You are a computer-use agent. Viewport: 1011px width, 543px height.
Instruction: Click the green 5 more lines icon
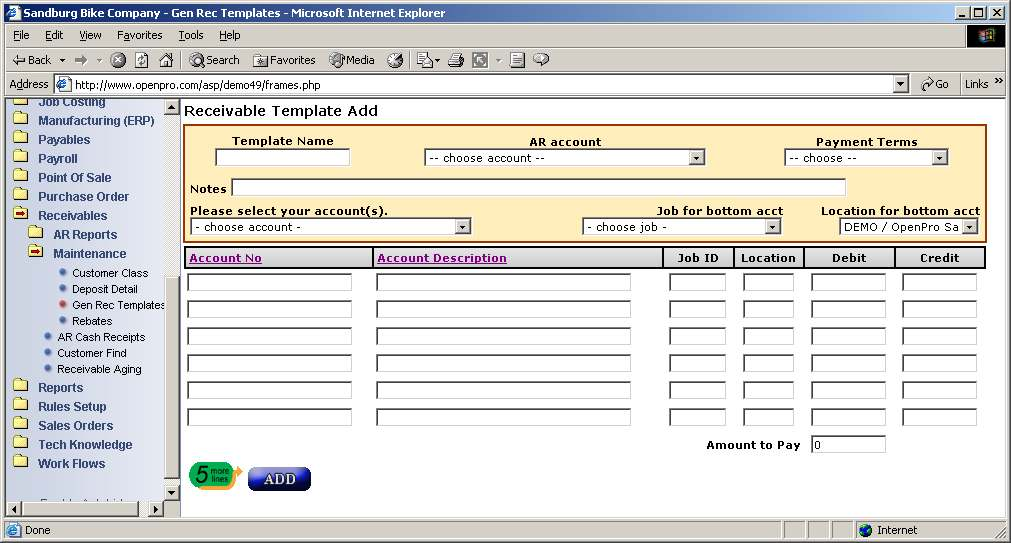214,476
